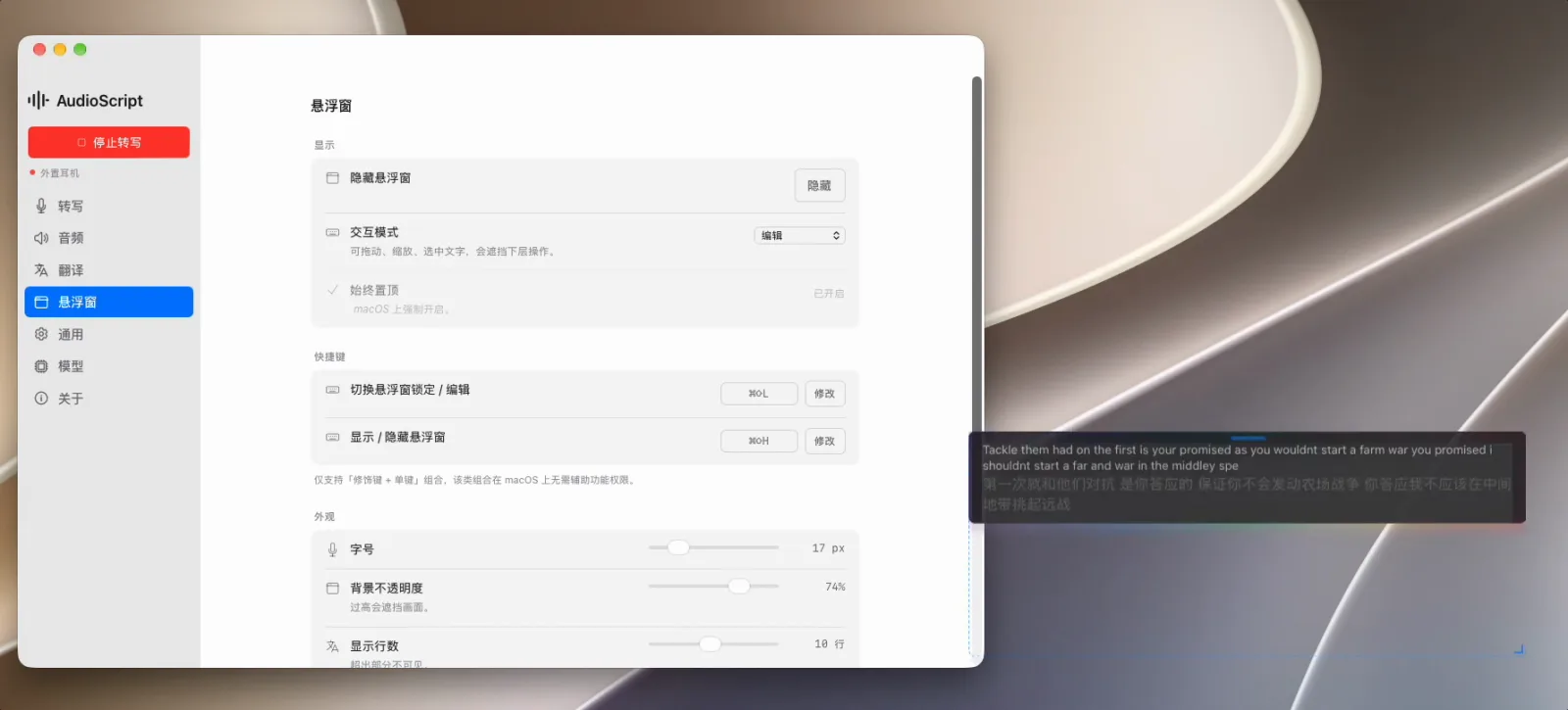
Task: Click the 外置耳机 input status label
Action: click(60, 173)
